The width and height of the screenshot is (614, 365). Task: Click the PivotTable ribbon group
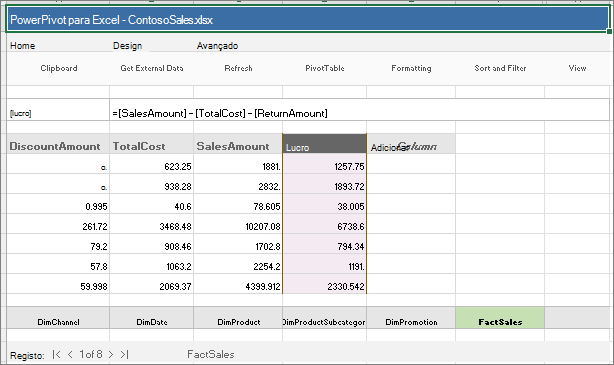(325, 68)
